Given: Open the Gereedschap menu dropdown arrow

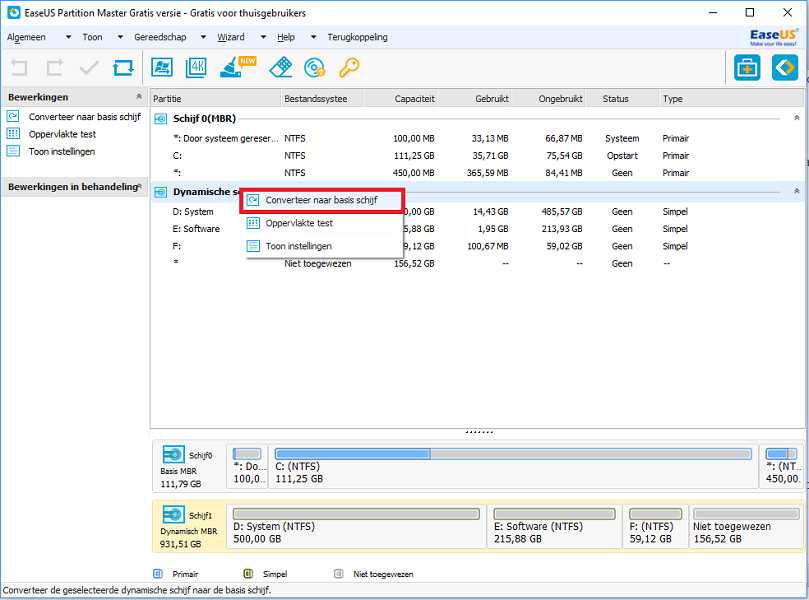Looking at the screenshot, I should coord(203,37).
